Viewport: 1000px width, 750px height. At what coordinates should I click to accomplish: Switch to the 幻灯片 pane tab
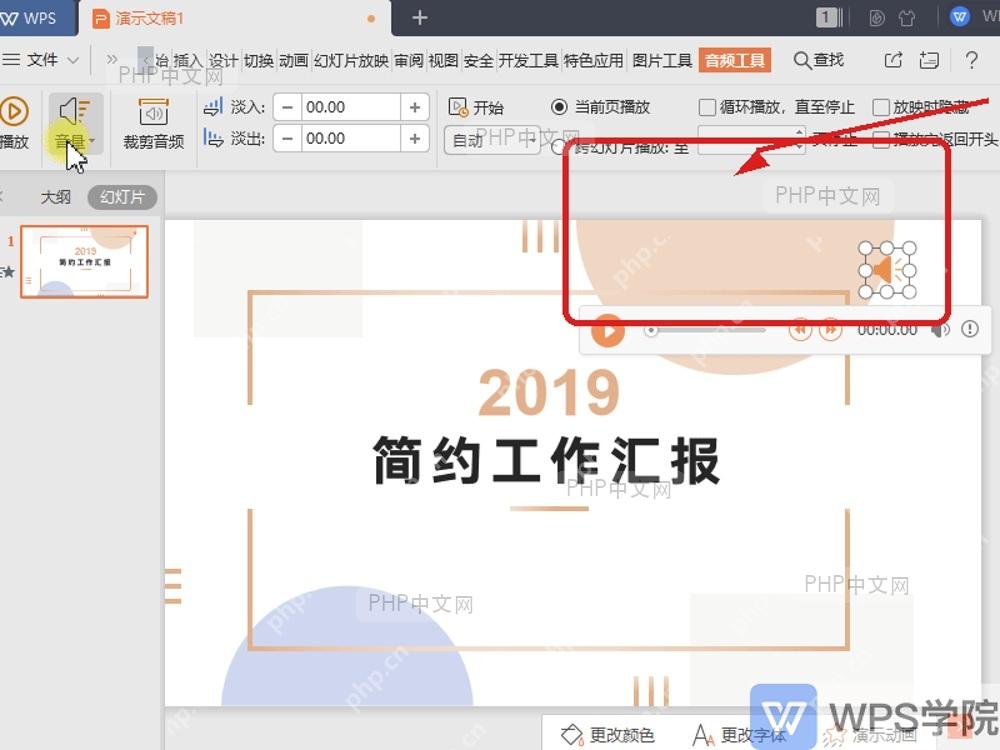[x=122, y=197]
